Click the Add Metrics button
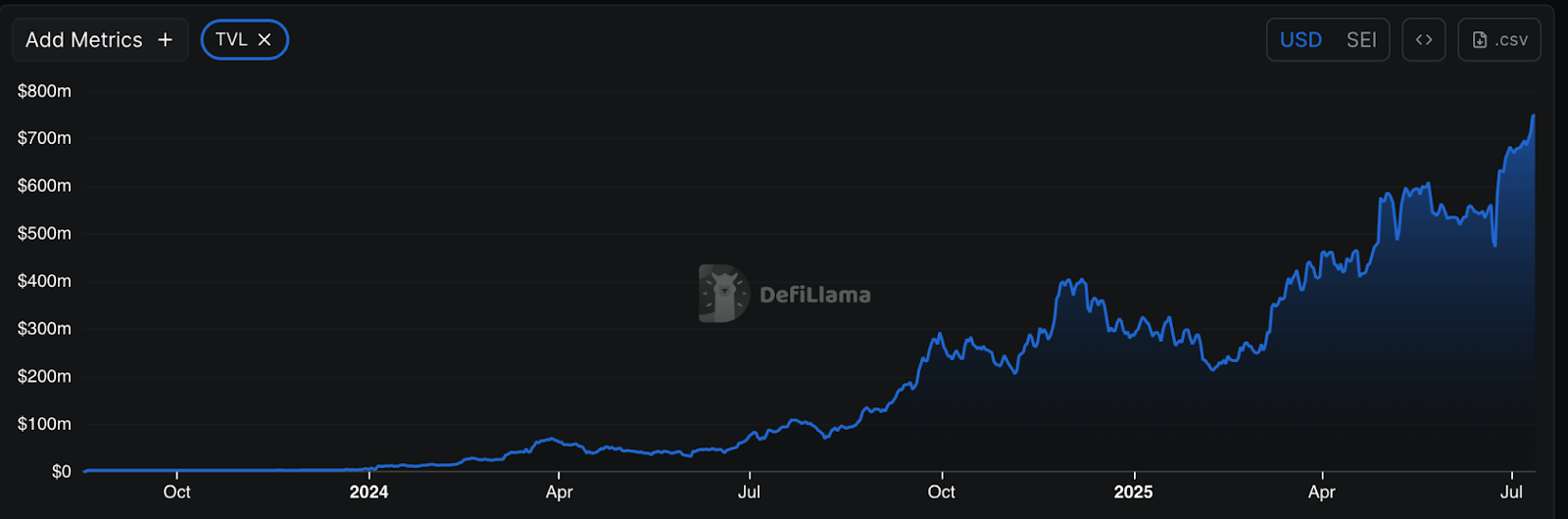1568x519 pixels. (100, 40)
